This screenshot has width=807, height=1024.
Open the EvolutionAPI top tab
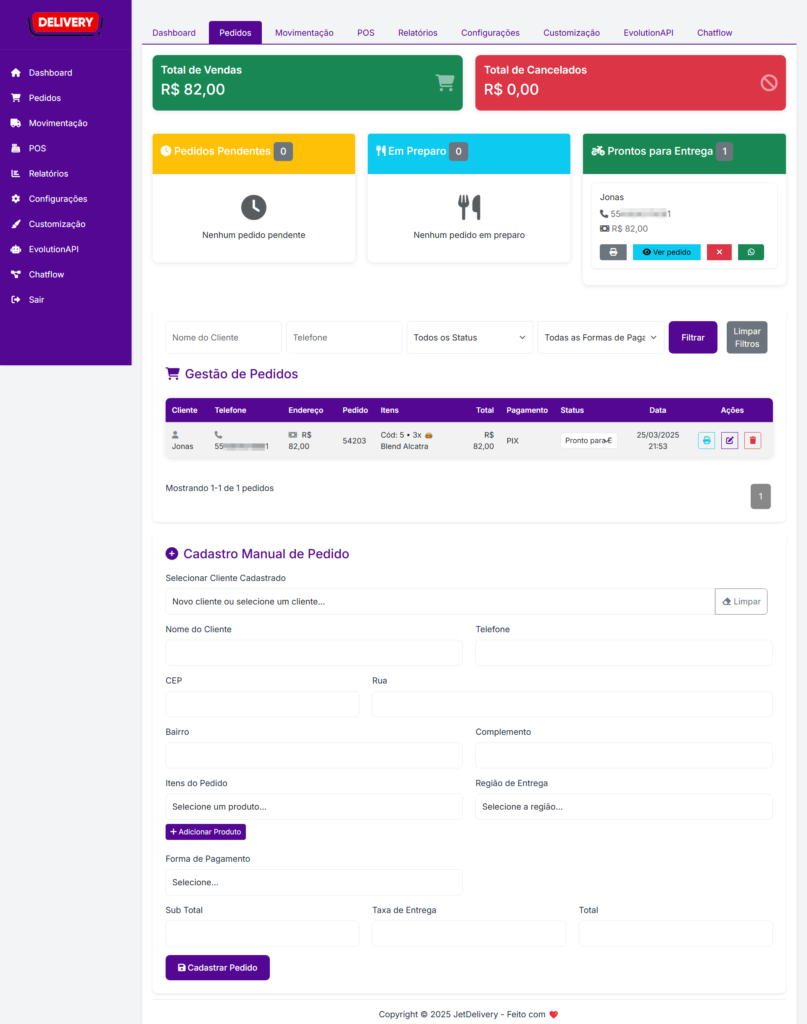pyautogui.click(x=648, y=33)
